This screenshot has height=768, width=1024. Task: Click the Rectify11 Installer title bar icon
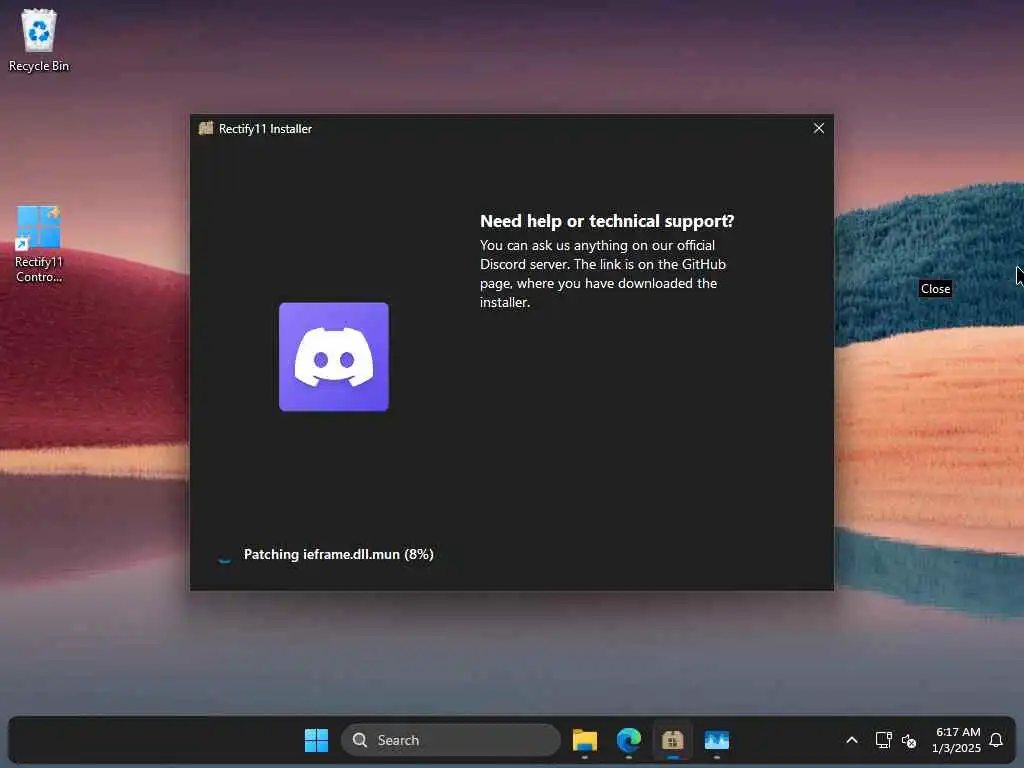[206, 128]
